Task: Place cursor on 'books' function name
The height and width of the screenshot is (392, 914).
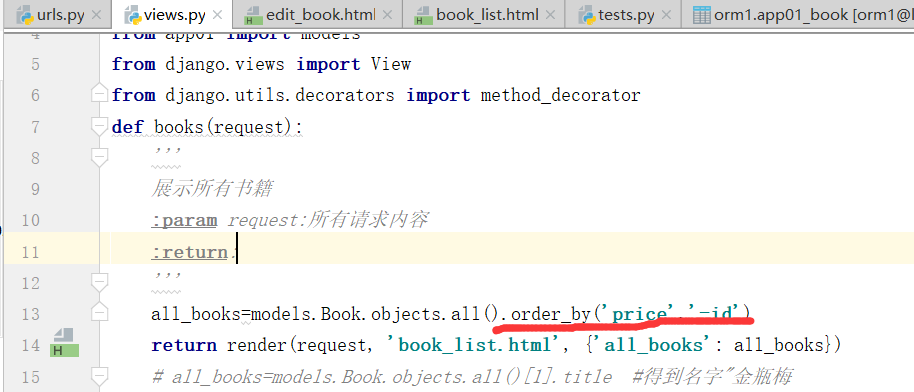Action: click(180, 127)
